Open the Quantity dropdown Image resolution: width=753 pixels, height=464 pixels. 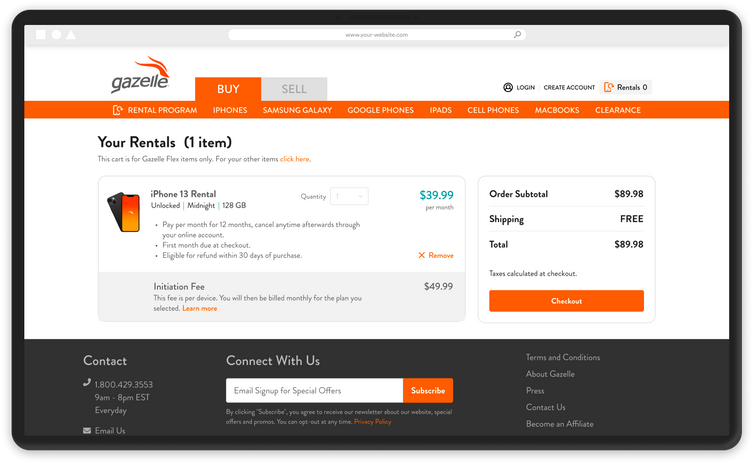[x=349, y=196]
